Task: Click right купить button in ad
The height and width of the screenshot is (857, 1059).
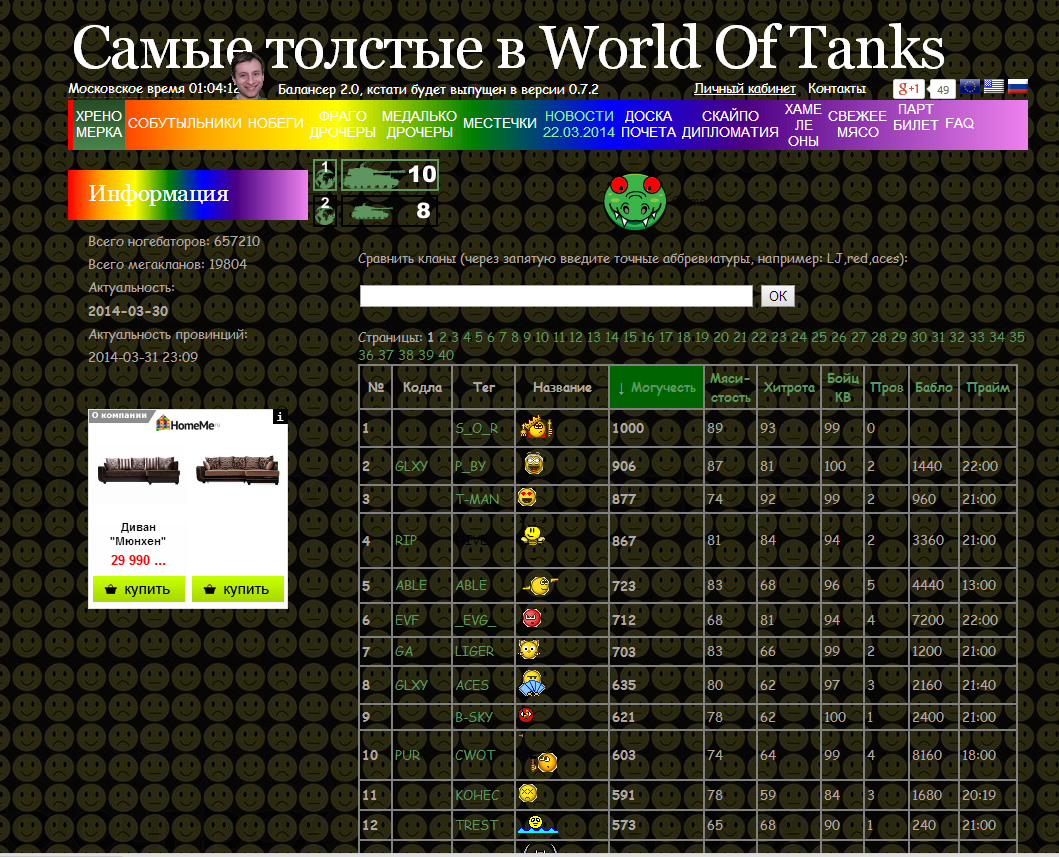Action: point(238,589)
